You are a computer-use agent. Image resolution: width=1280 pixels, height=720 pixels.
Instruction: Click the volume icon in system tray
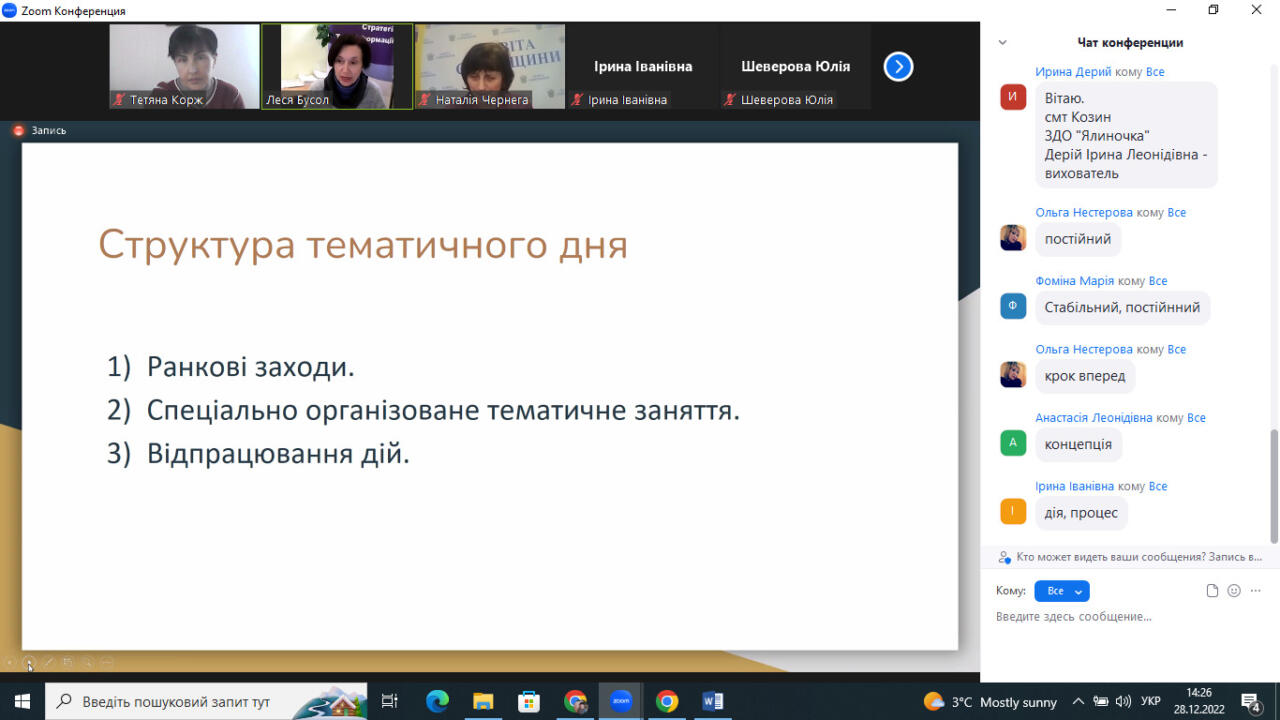point(1123,702)
